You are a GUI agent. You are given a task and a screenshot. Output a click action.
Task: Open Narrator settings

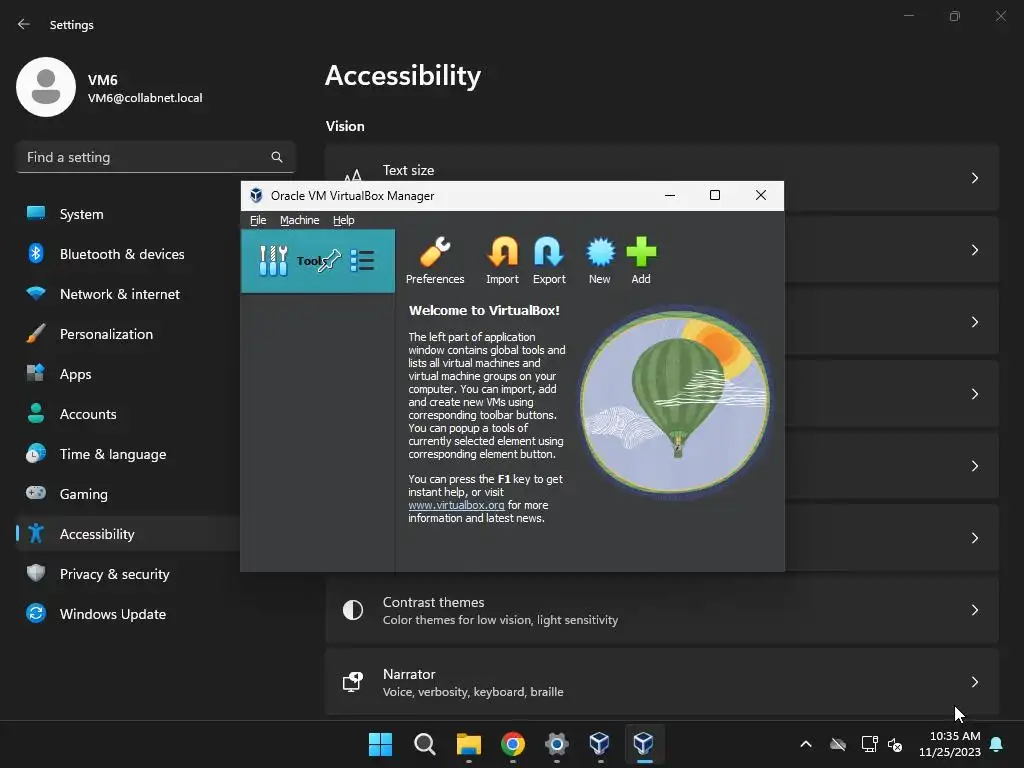pos(662,682)
